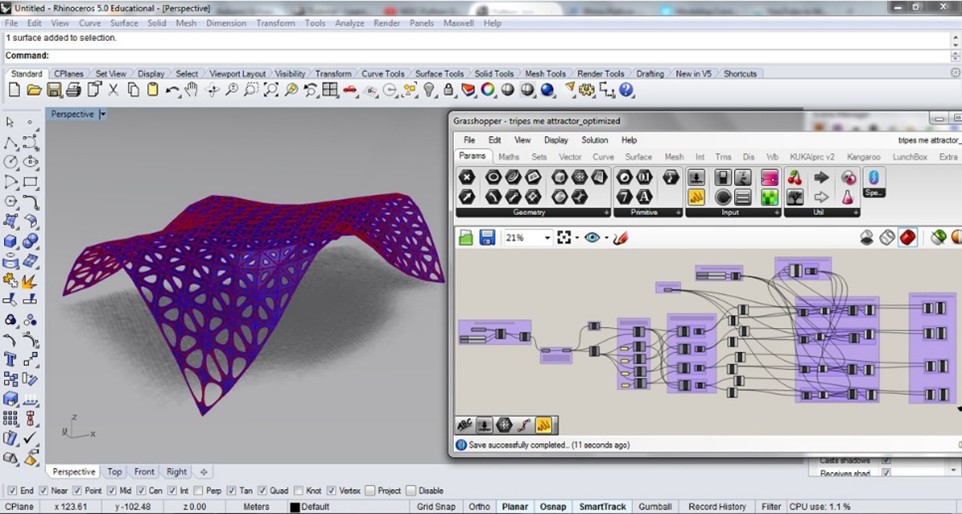Select the Pan hand tool

click(x=192, y=90)
